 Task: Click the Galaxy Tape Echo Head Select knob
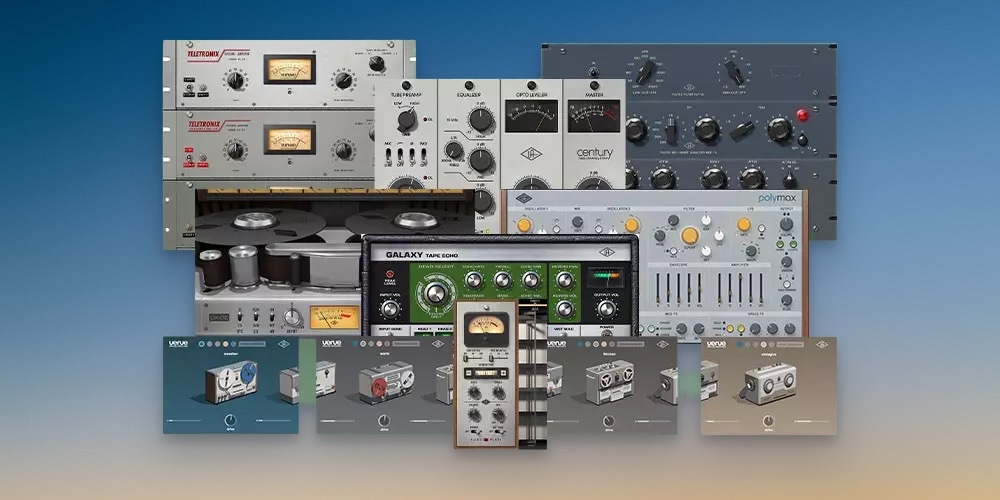click(x=437, y=294)
